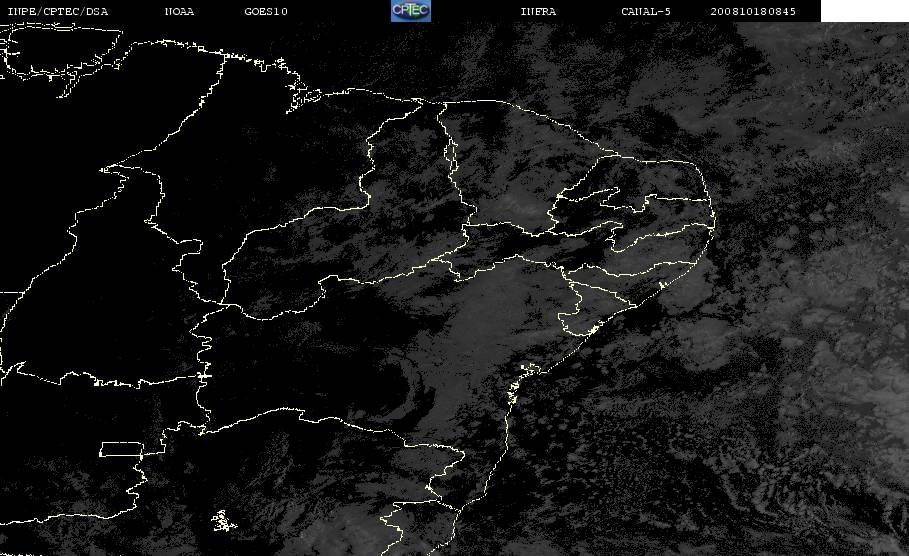The image size is (909, 556).
Task: Select the 200810180845 timestamp text
Action: [x=752, y=11]
